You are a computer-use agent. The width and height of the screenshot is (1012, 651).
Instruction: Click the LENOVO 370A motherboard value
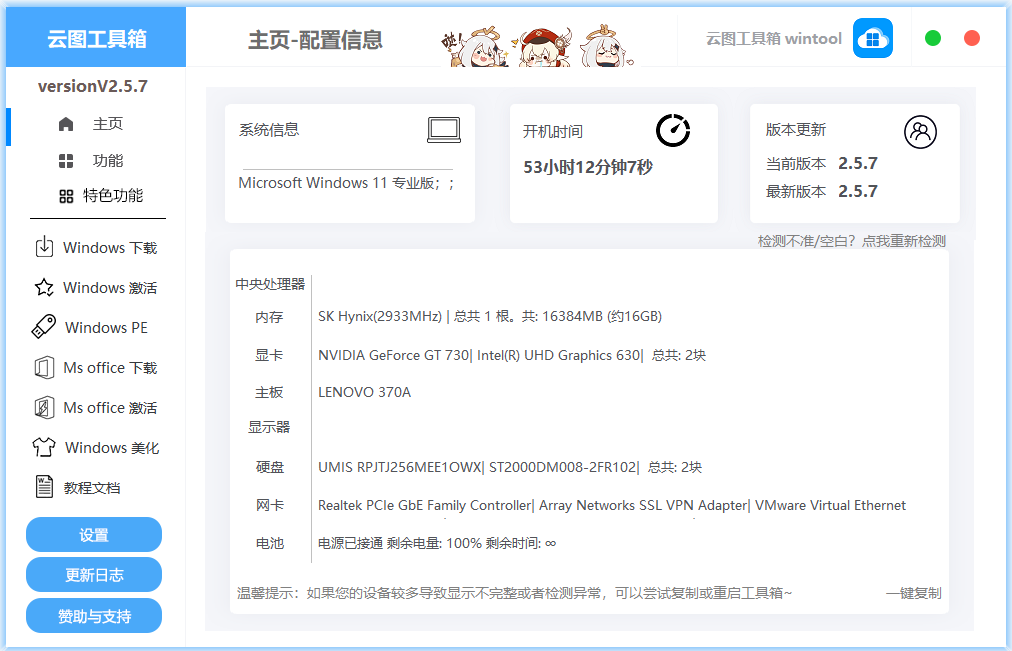[x=364, y=392]
